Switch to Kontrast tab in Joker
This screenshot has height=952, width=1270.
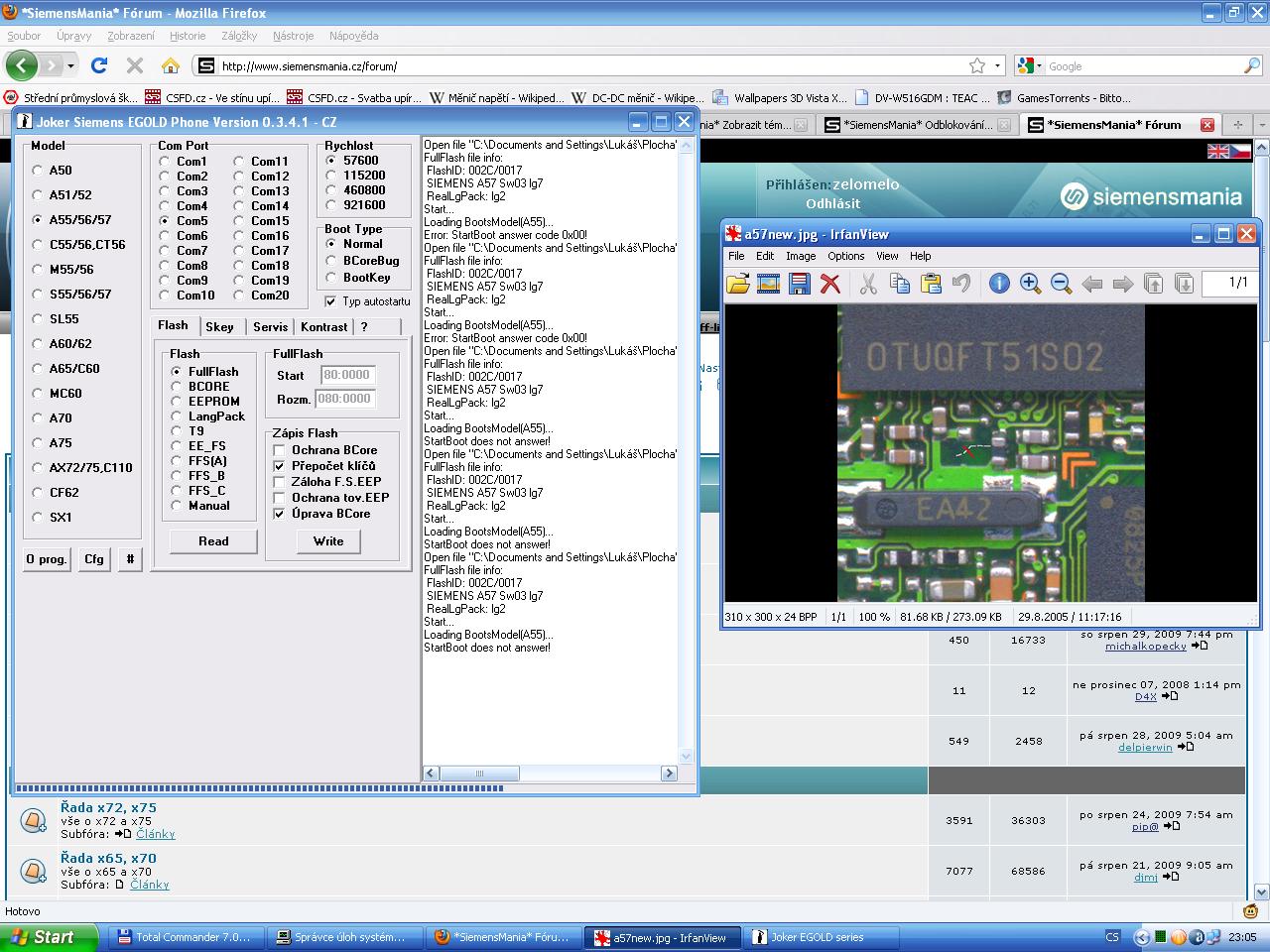tap(323, 327)
